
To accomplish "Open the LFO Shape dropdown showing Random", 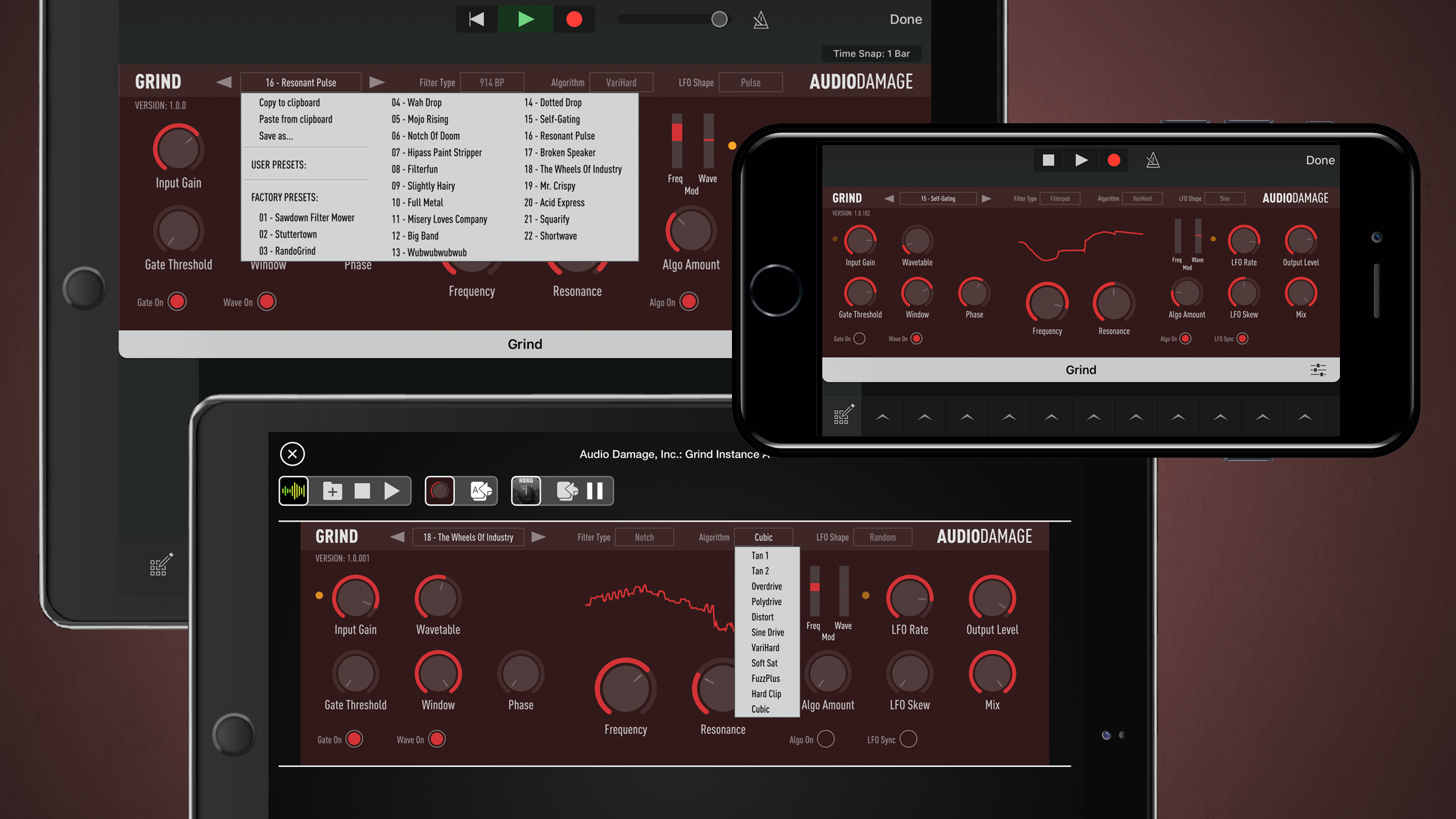I will click(x=882, y=537).
